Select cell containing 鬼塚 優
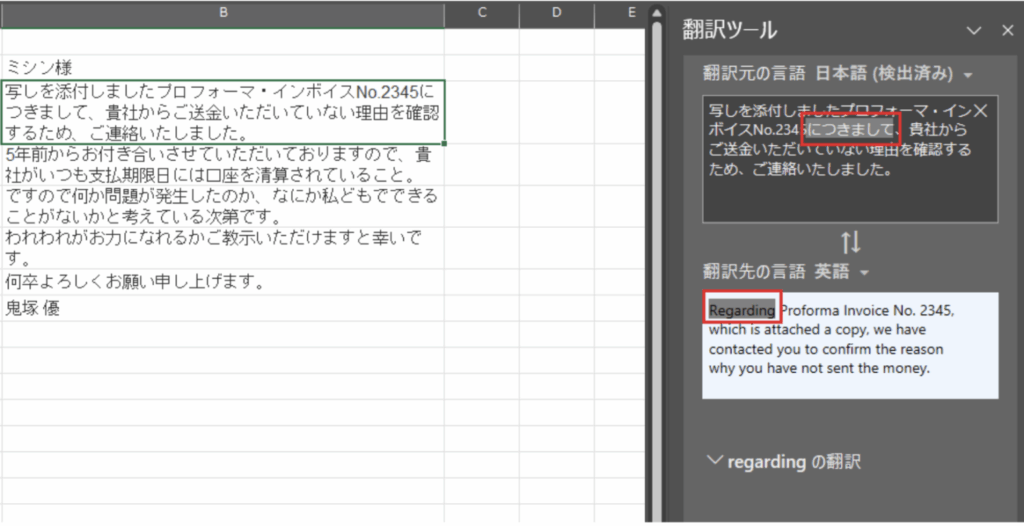This screenshot has width=1024, height=526. point(223,308)
